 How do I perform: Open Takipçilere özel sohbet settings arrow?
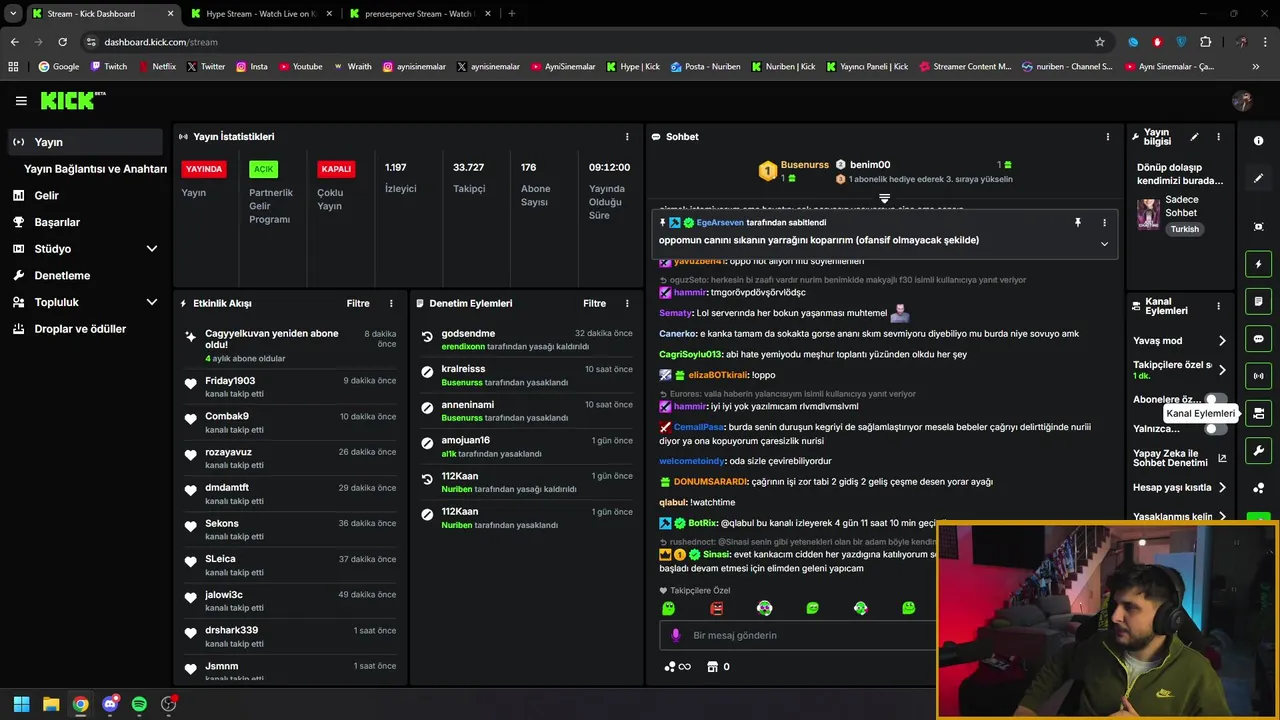[1222, 370]
